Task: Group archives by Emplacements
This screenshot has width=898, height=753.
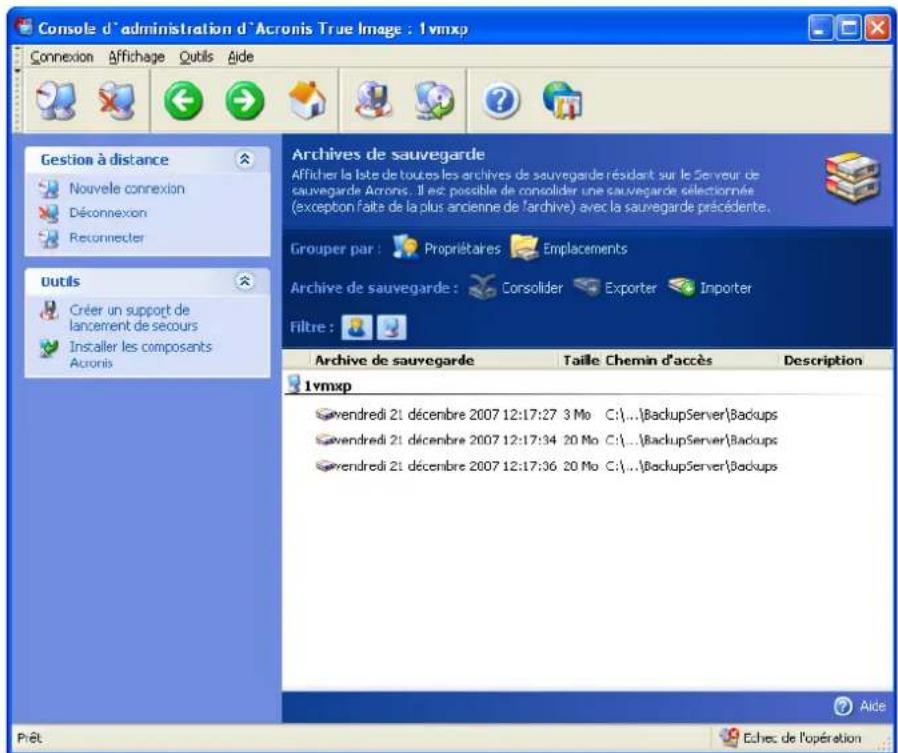Action: point(585,249)
